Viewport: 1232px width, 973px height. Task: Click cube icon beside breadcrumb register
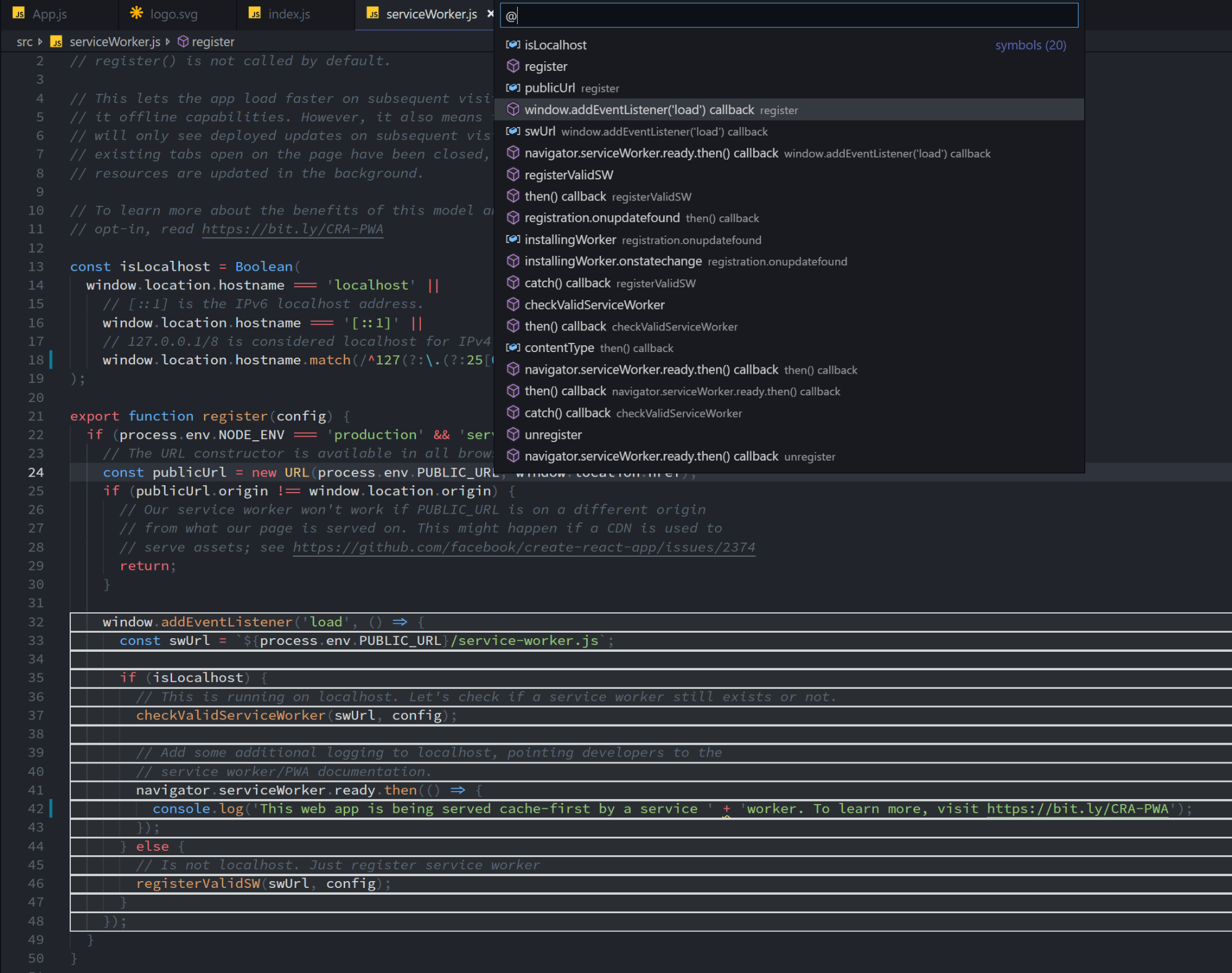[x=183, y=41]
